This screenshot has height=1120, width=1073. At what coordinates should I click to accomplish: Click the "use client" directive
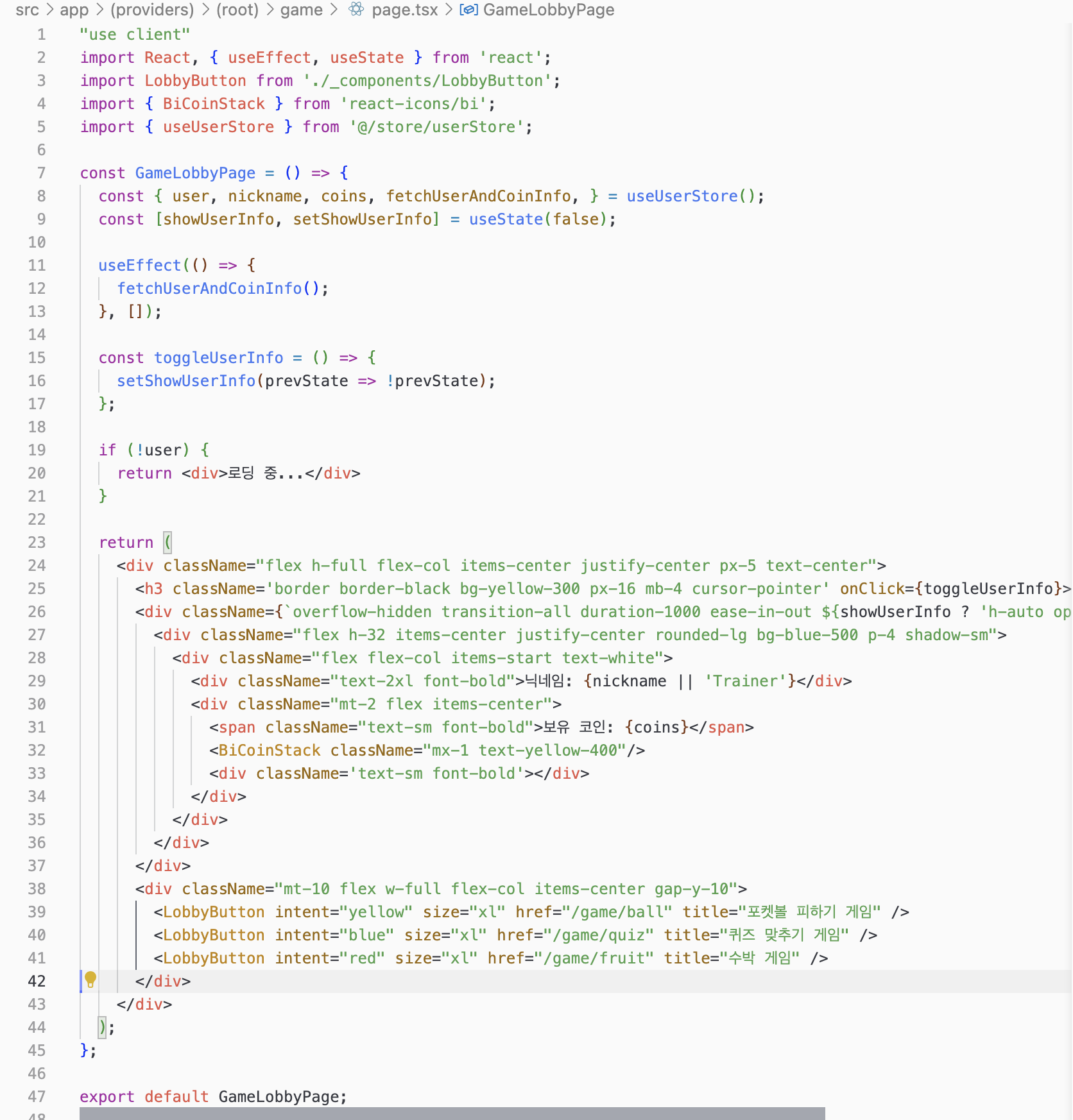point(135,35)
